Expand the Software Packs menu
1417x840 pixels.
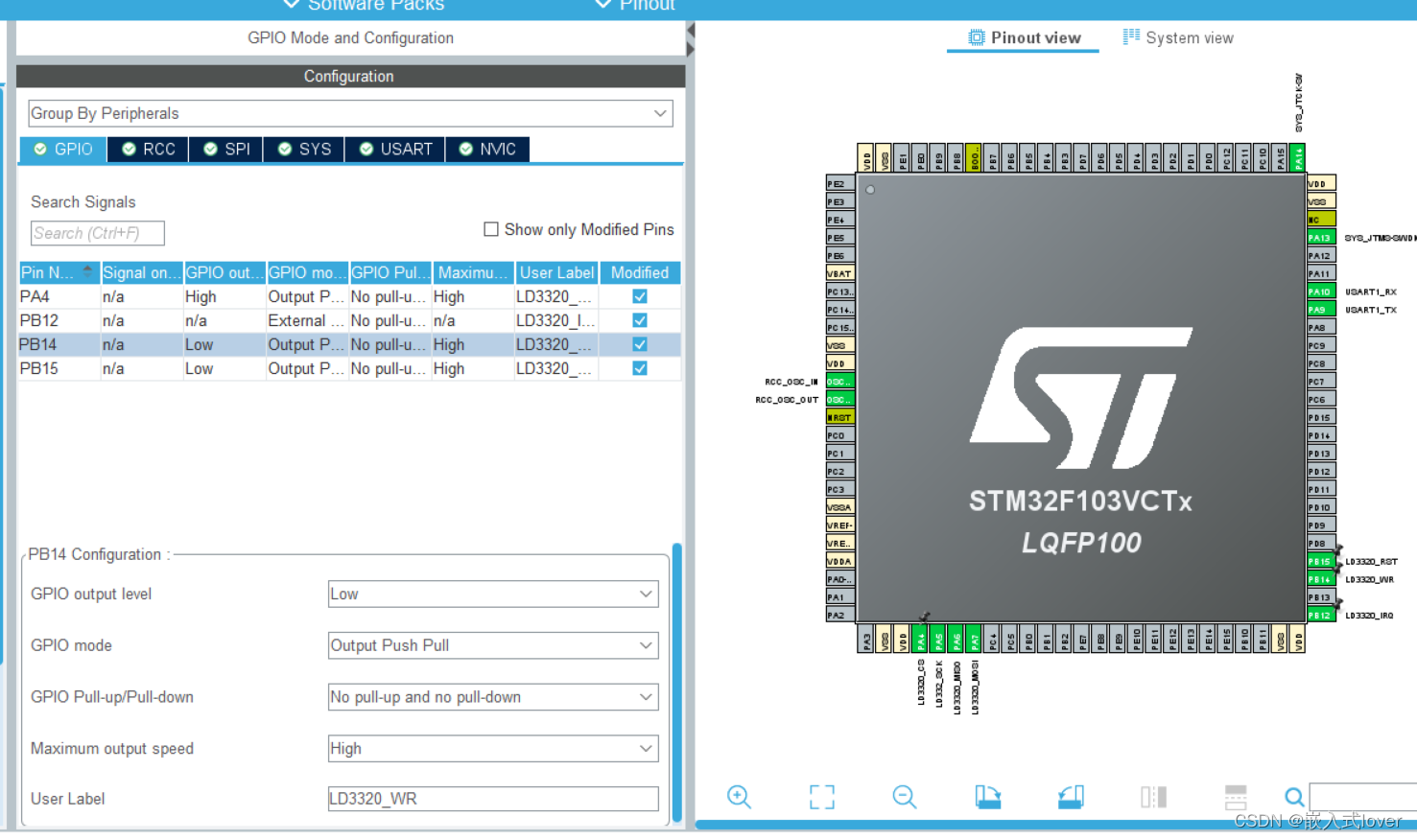pyautogui.click(x=364, y=5)
